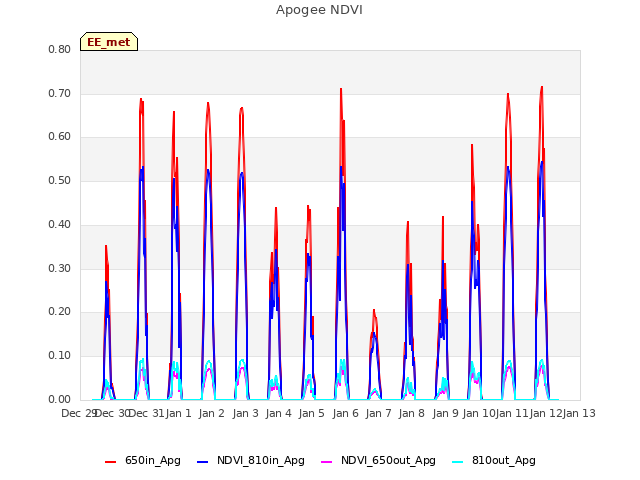Click the red peak on Jan 12

[x=542, y=88]
